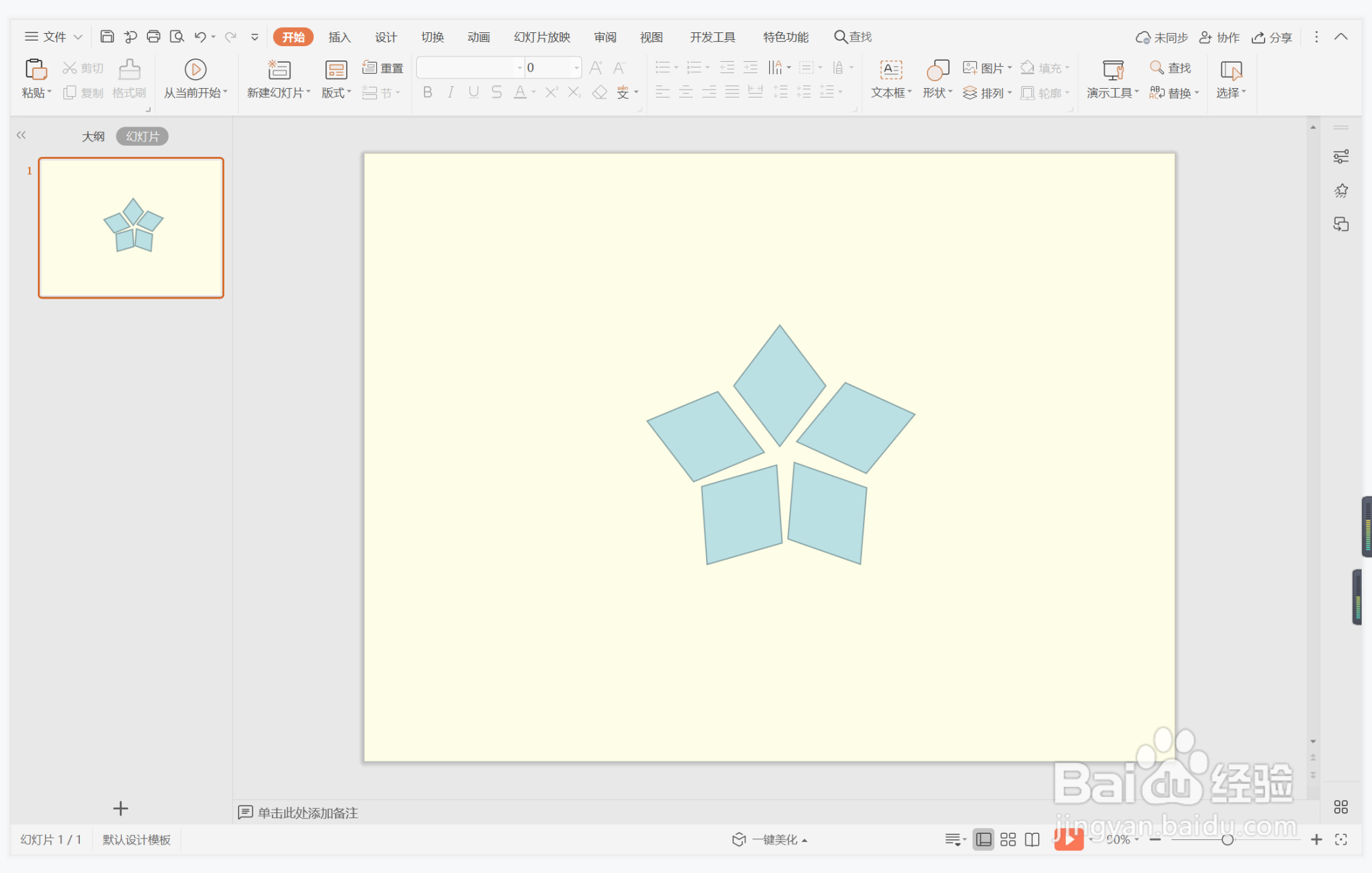Switch to the 设计 tab
Viewport: 1372px width, 873px height.
385,37
